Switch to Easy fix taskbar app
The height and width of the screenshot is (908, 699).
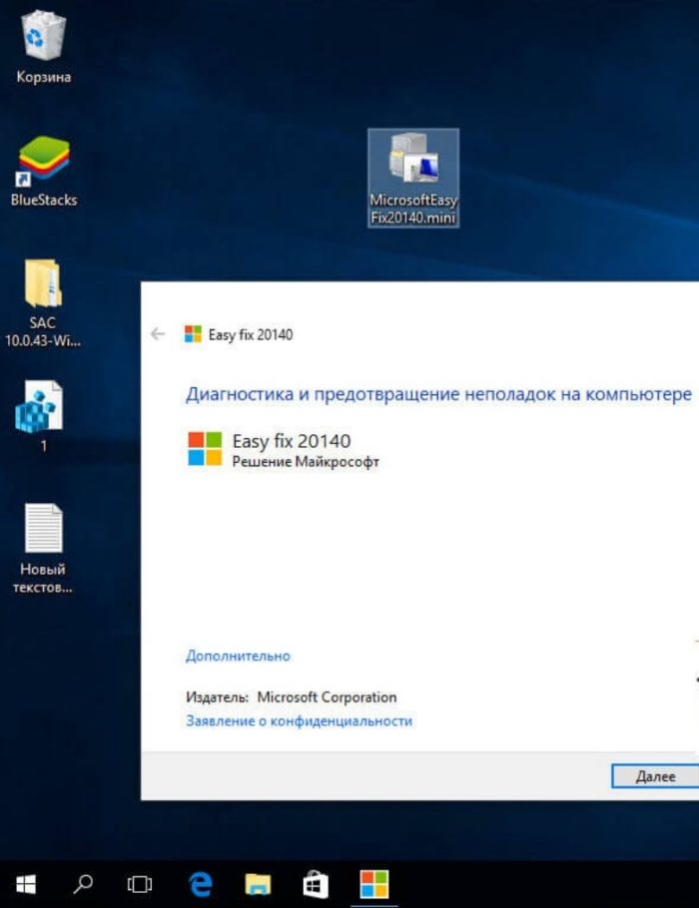coord(374,884)
